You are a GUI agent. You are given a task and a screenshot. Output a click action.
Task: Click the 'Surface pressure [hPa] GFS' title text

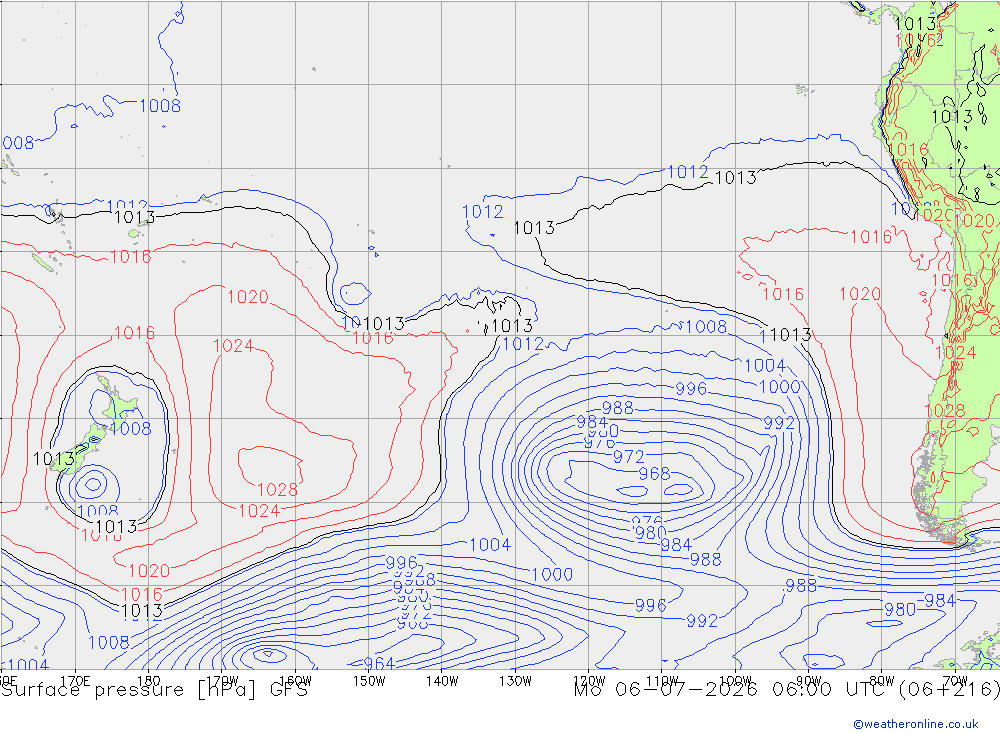(x=154, y=690)
